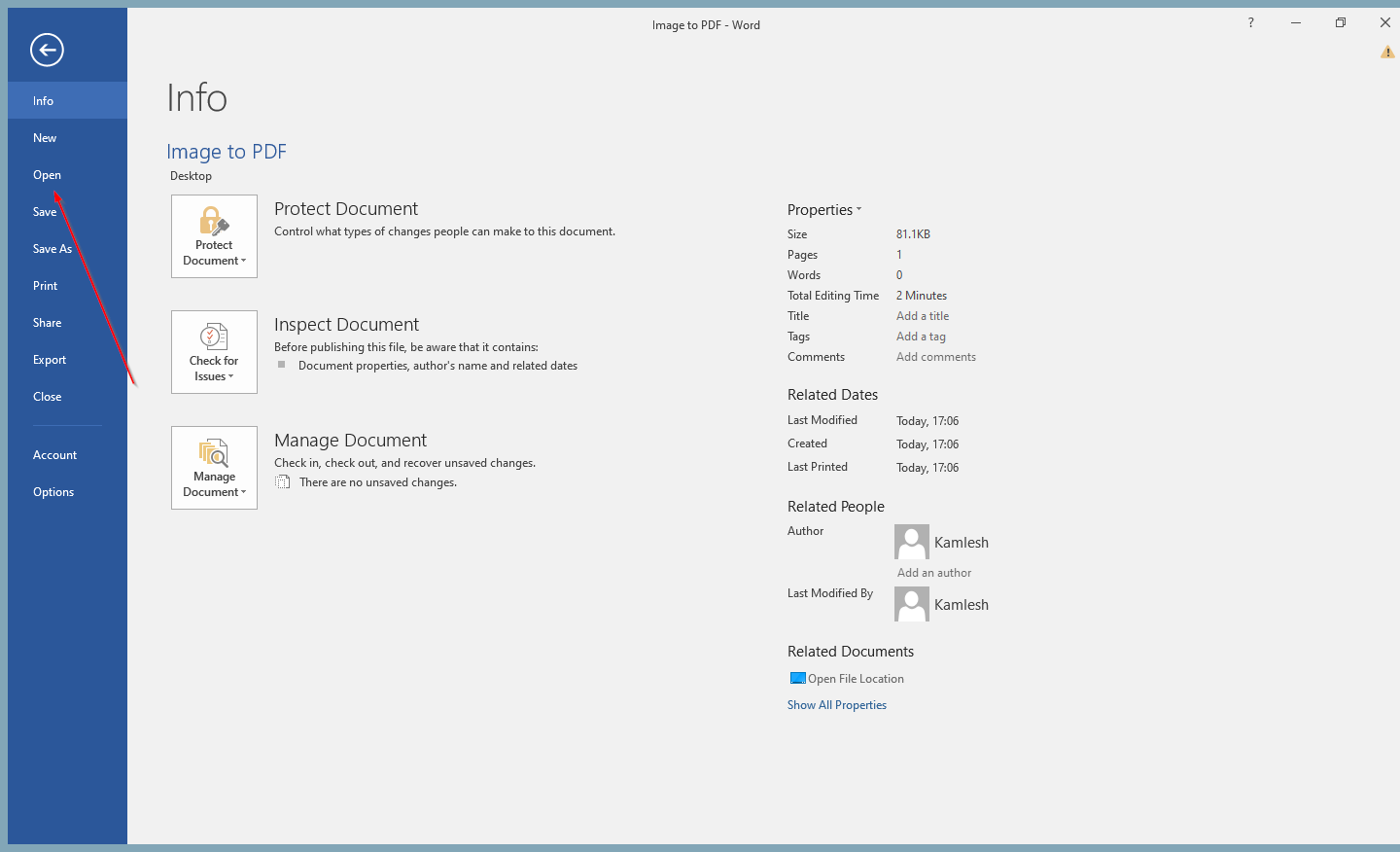This screenshot has width=1400, height=852.
Task: Click Add an author field
Action: 933,573
